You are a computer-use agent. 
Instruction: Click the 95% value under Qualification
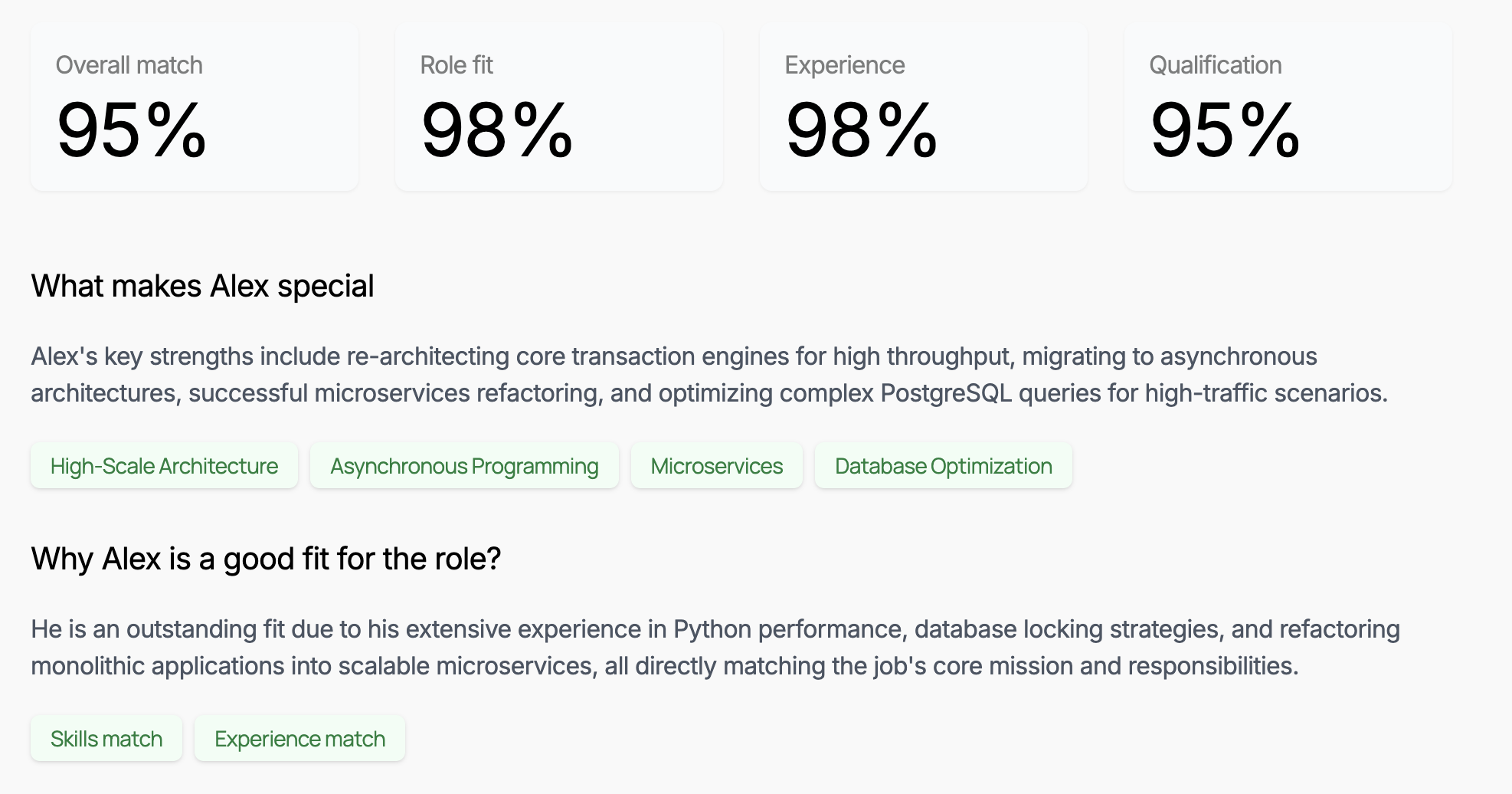pyautogui.click(x=1226, y=131)
